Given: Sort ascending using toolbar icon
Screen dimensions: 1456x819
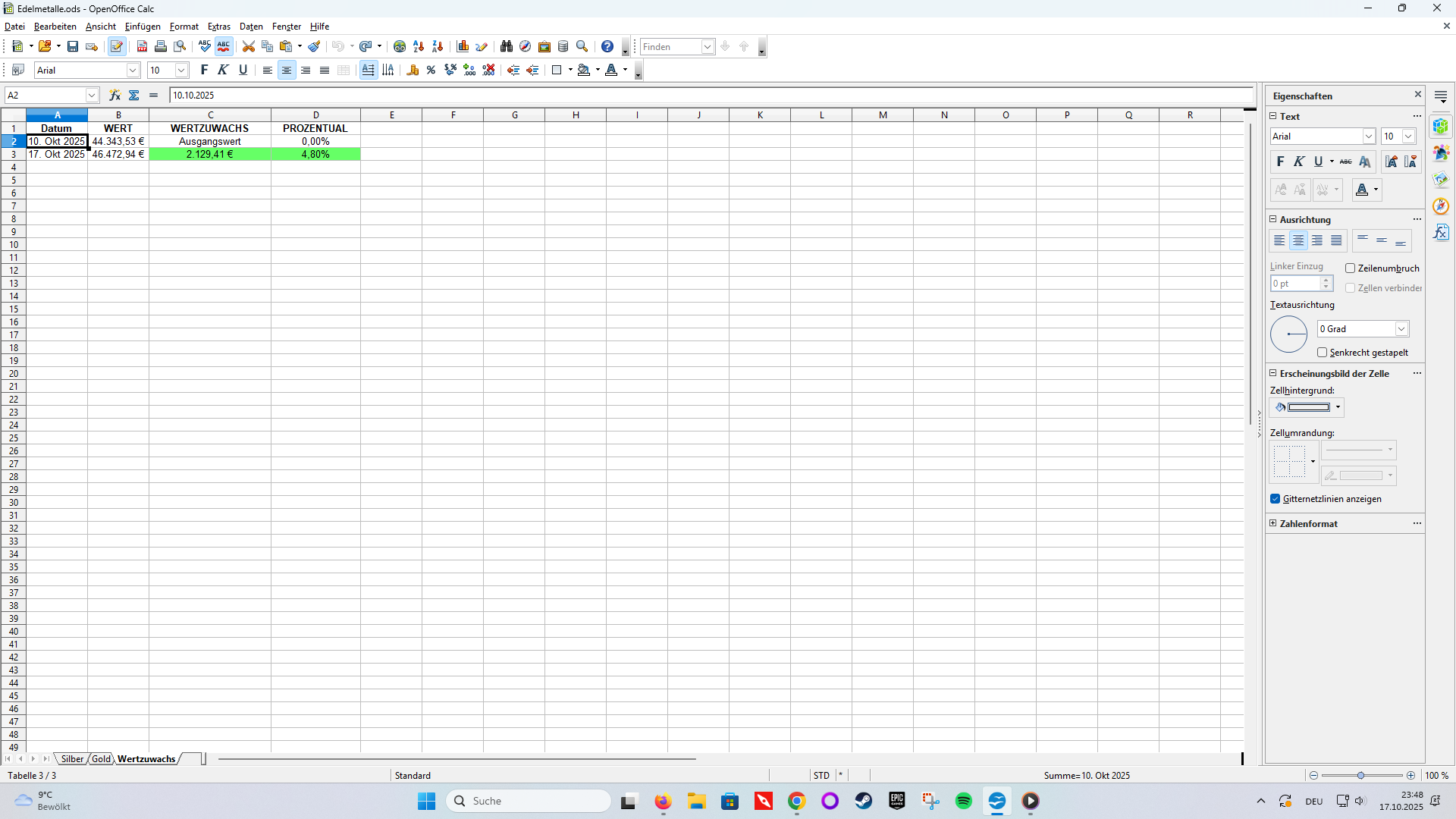Looking at the screenshot, I should [x=419, y=47].
